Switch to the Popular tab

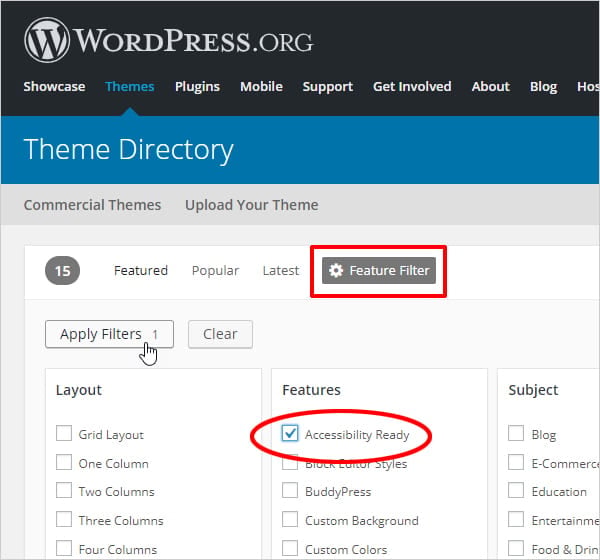(x=215, y=271)
